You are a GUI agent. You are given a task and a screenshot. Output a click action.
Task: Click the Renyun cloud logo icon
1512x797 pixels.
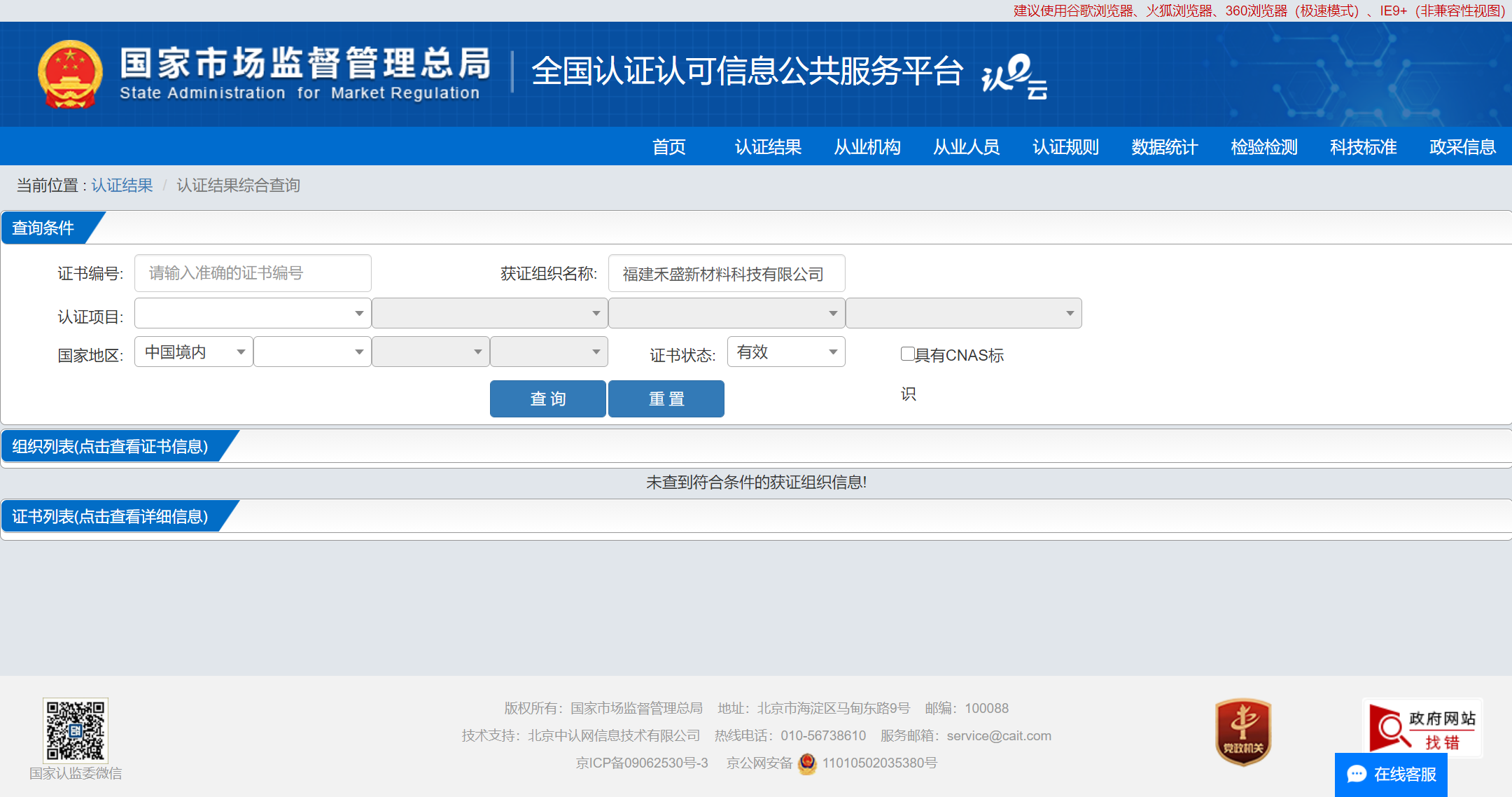pos(1014,76)
